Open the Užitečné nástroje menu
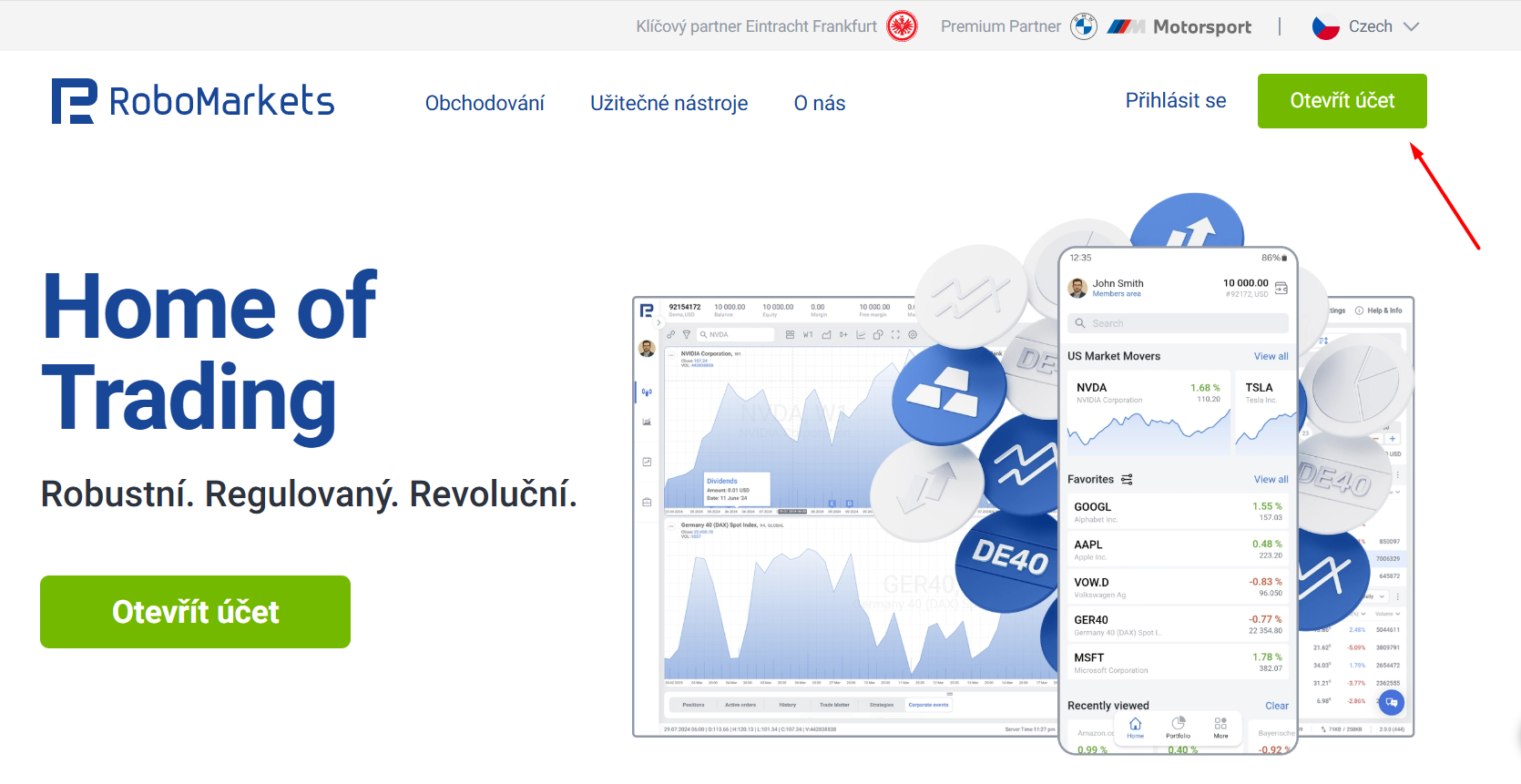The height and width of the screenshot is (784, 1521). [x=669, y=103]
